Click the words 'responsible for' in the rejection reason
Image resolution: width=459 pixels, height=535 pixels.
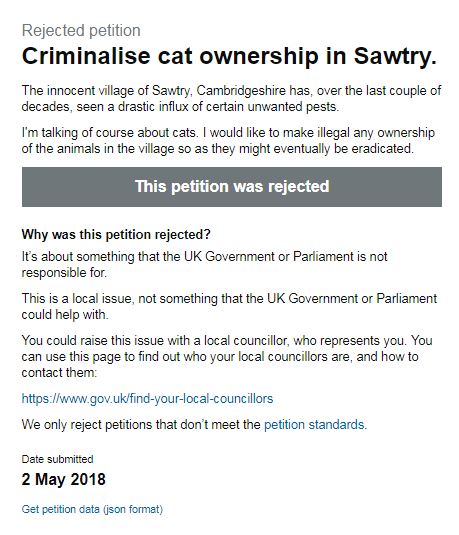click(64, 273)
